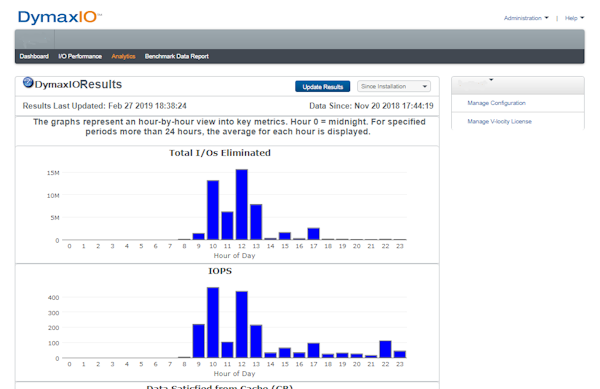Click the DymaxIO logo
The image size is (600, 389).
(x=60, y=17)
